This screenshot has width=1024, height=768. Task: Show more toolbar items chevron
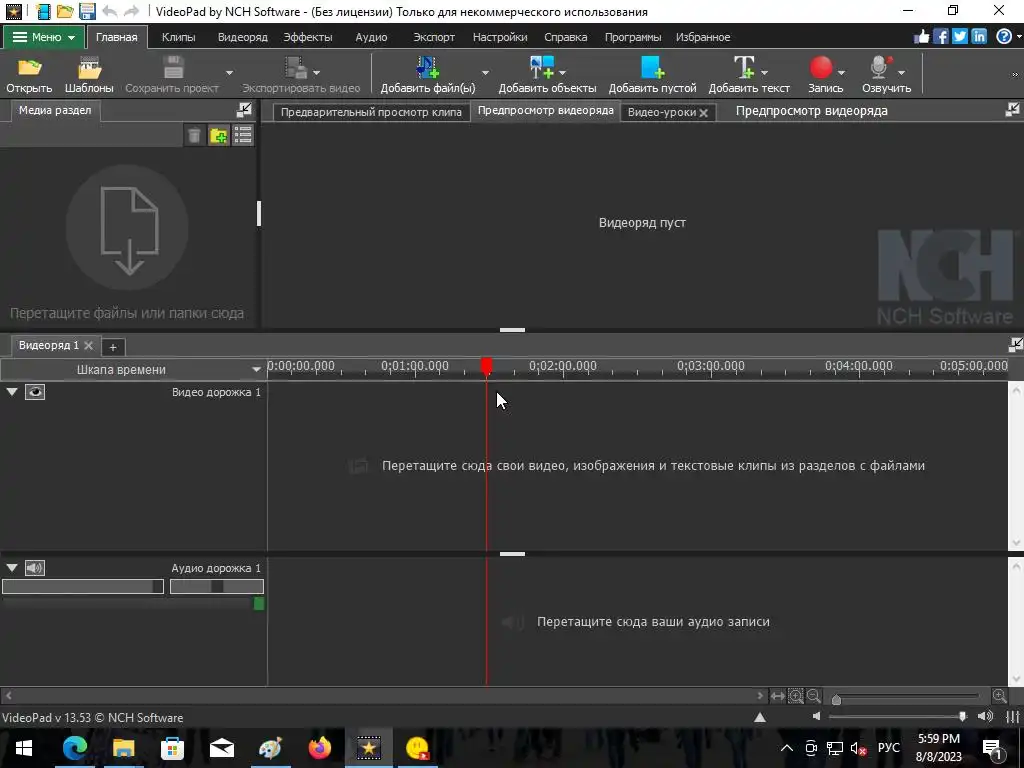tap(1015, 74)
